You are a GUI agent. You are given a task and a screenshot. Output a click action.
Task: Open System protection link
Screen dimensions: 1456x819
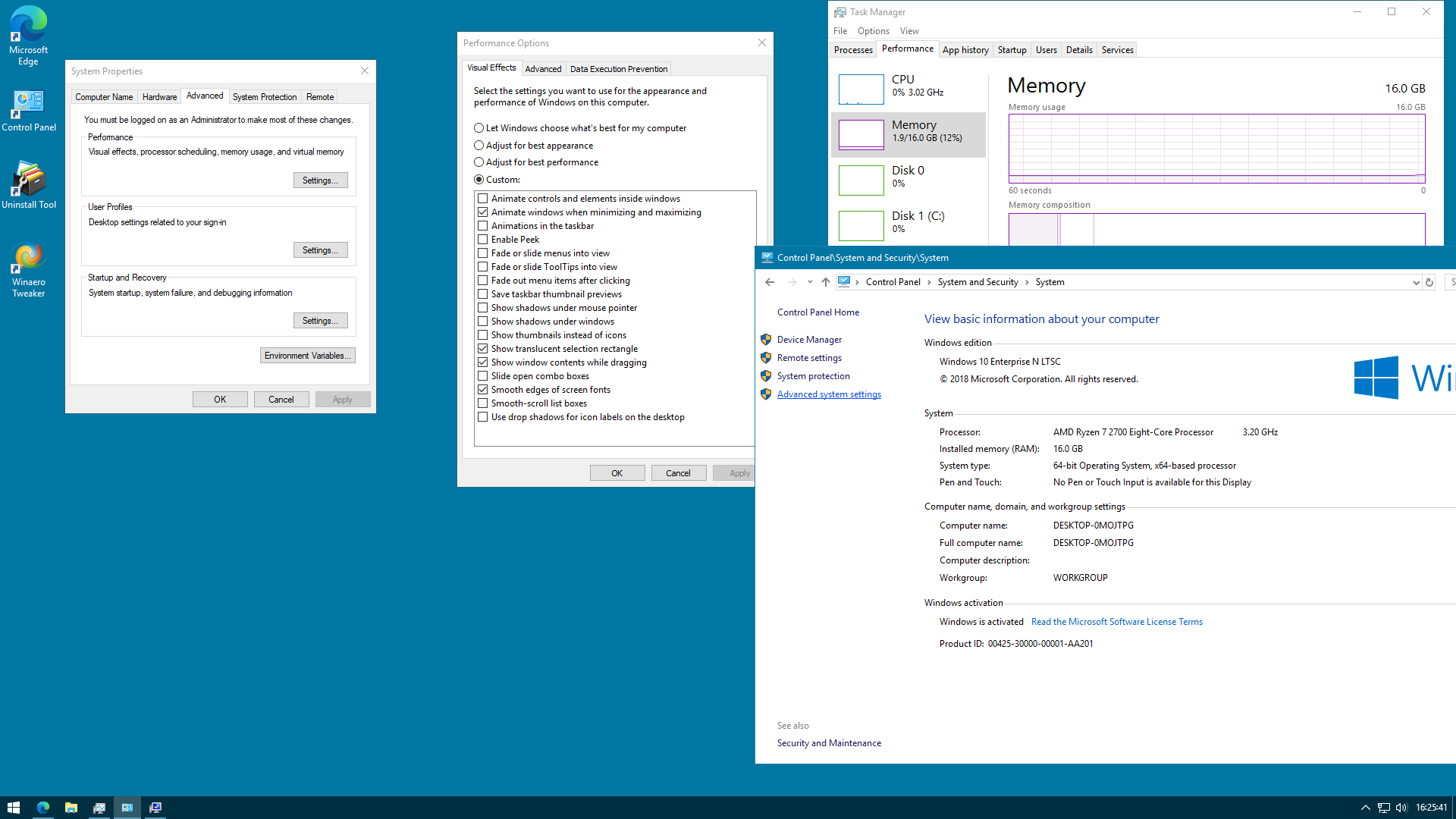[x=813, y=376]
